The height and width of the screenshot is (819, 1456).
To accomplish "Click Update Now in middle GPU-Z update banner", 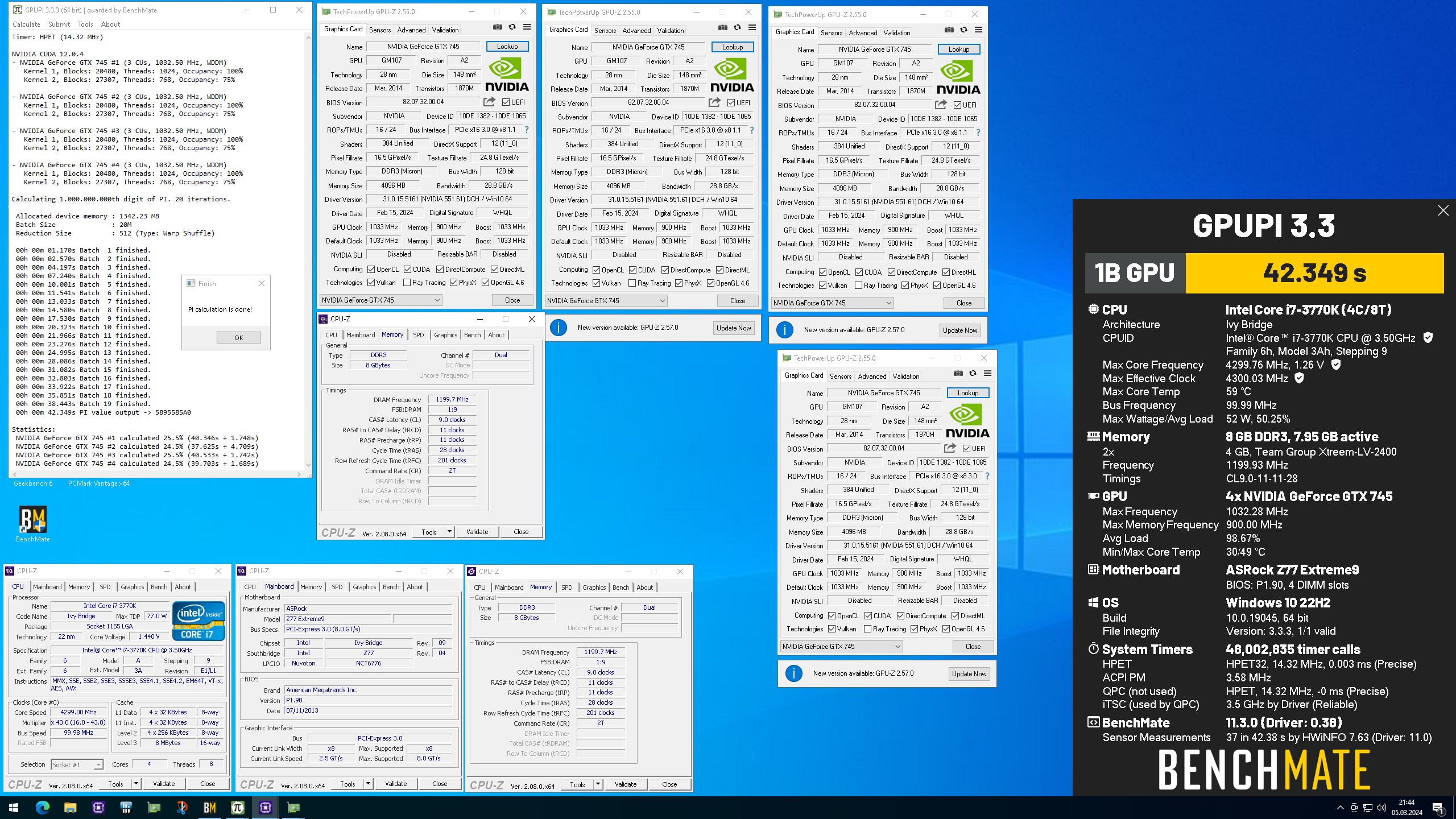I will click(x=734, y=328).
